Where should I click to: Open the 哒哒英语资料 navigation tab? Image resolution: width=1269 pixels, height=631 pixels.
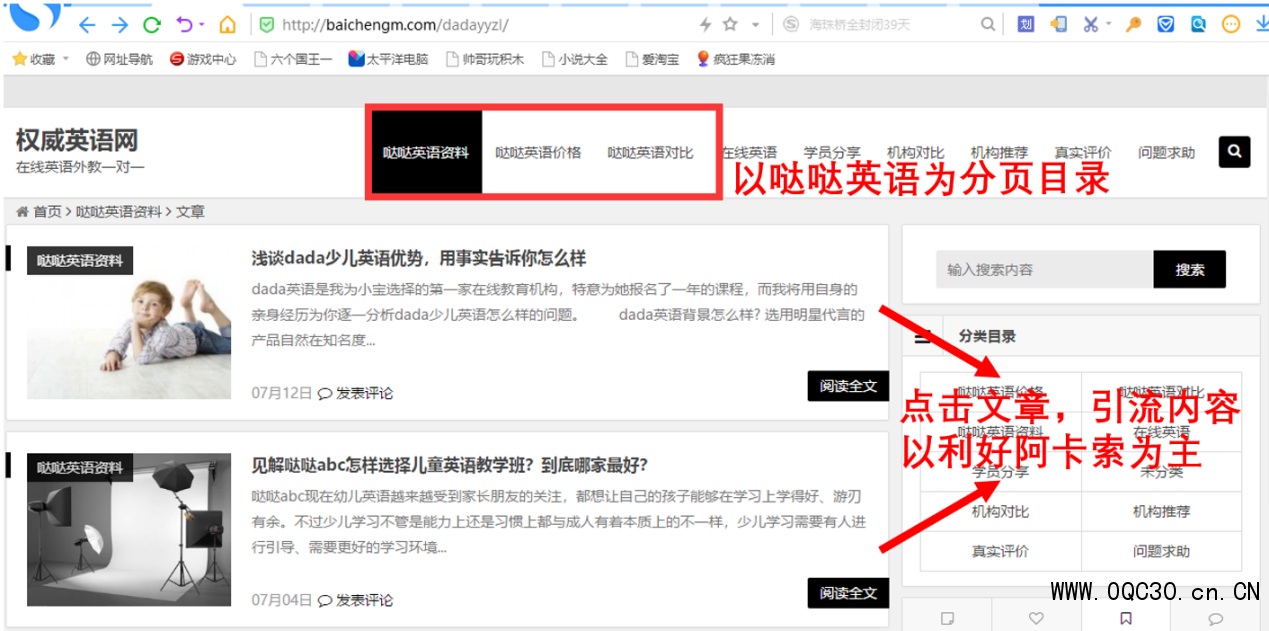point(426,153)
